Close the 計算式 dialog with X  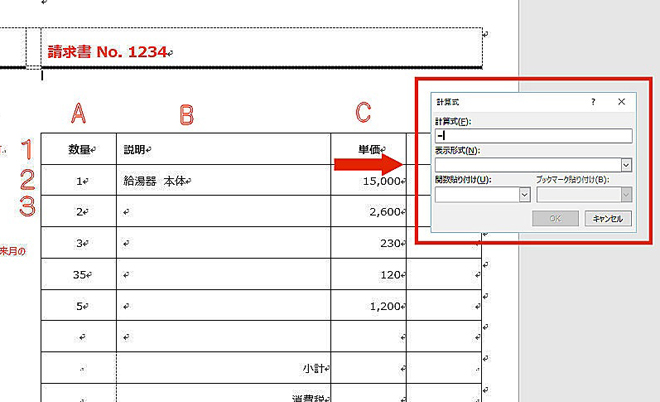(x=621, y=102)
